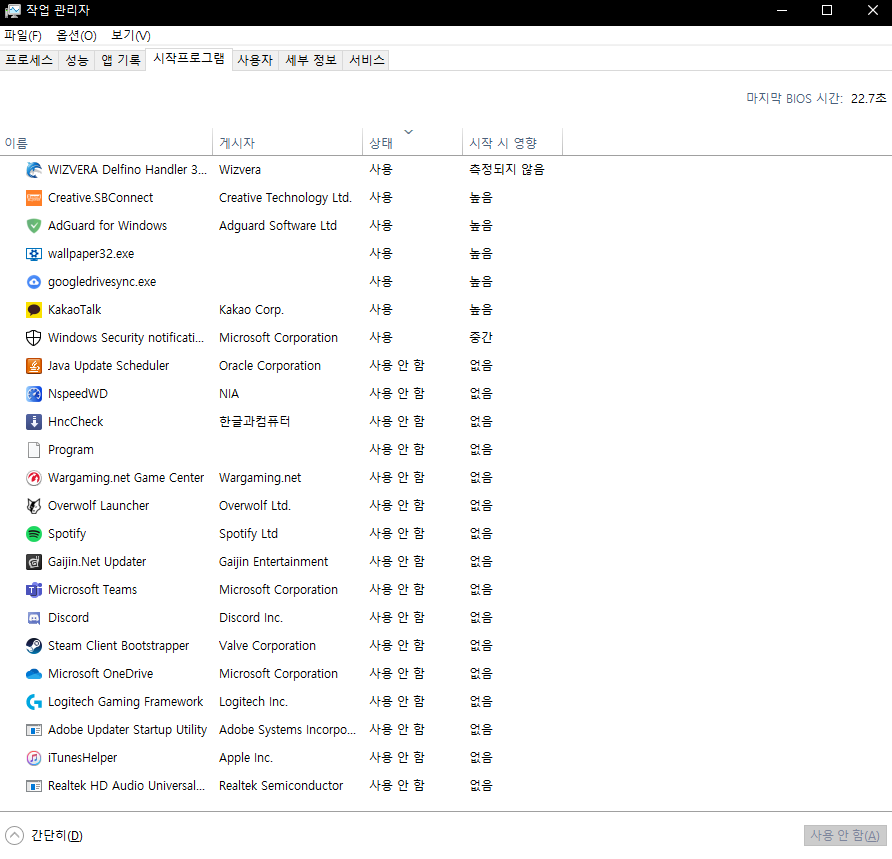Click the 22.7초 BIOS time value
The image size is (892, 859).
(x=868, y=98)
